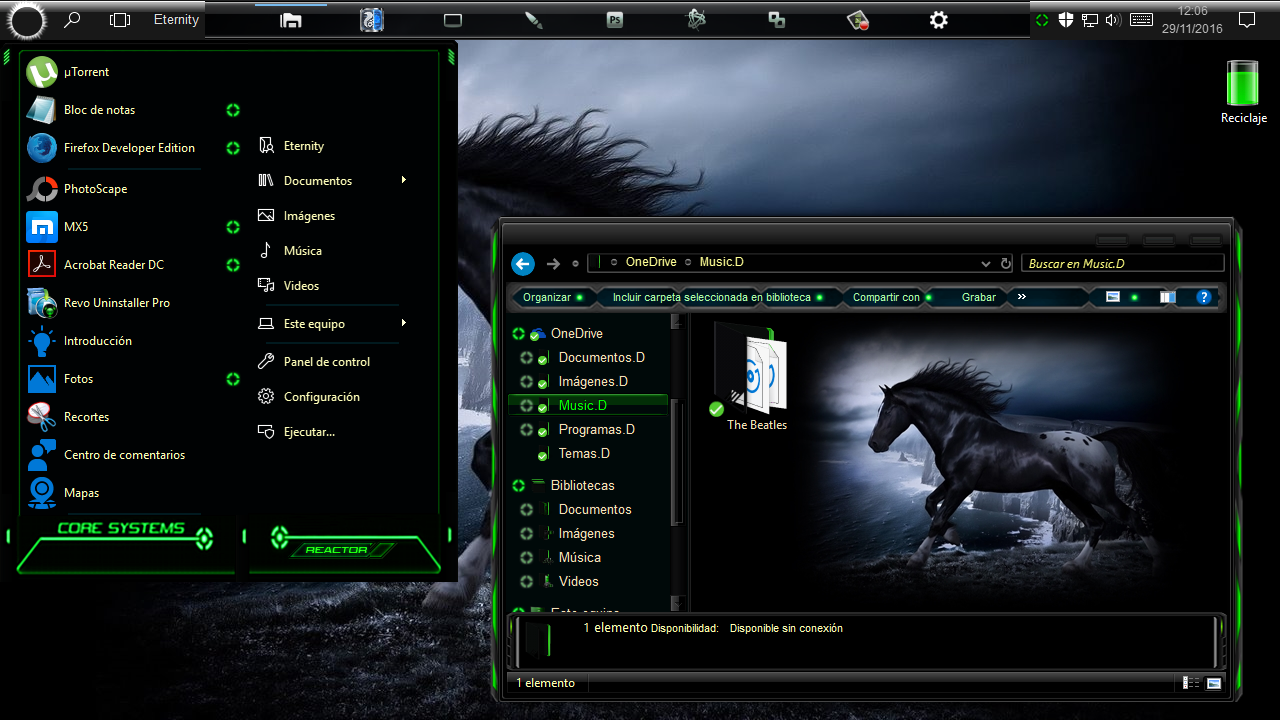Open the settings gear in the taskbar
This screenshot has height=720, width=1280.
(938, 19)
